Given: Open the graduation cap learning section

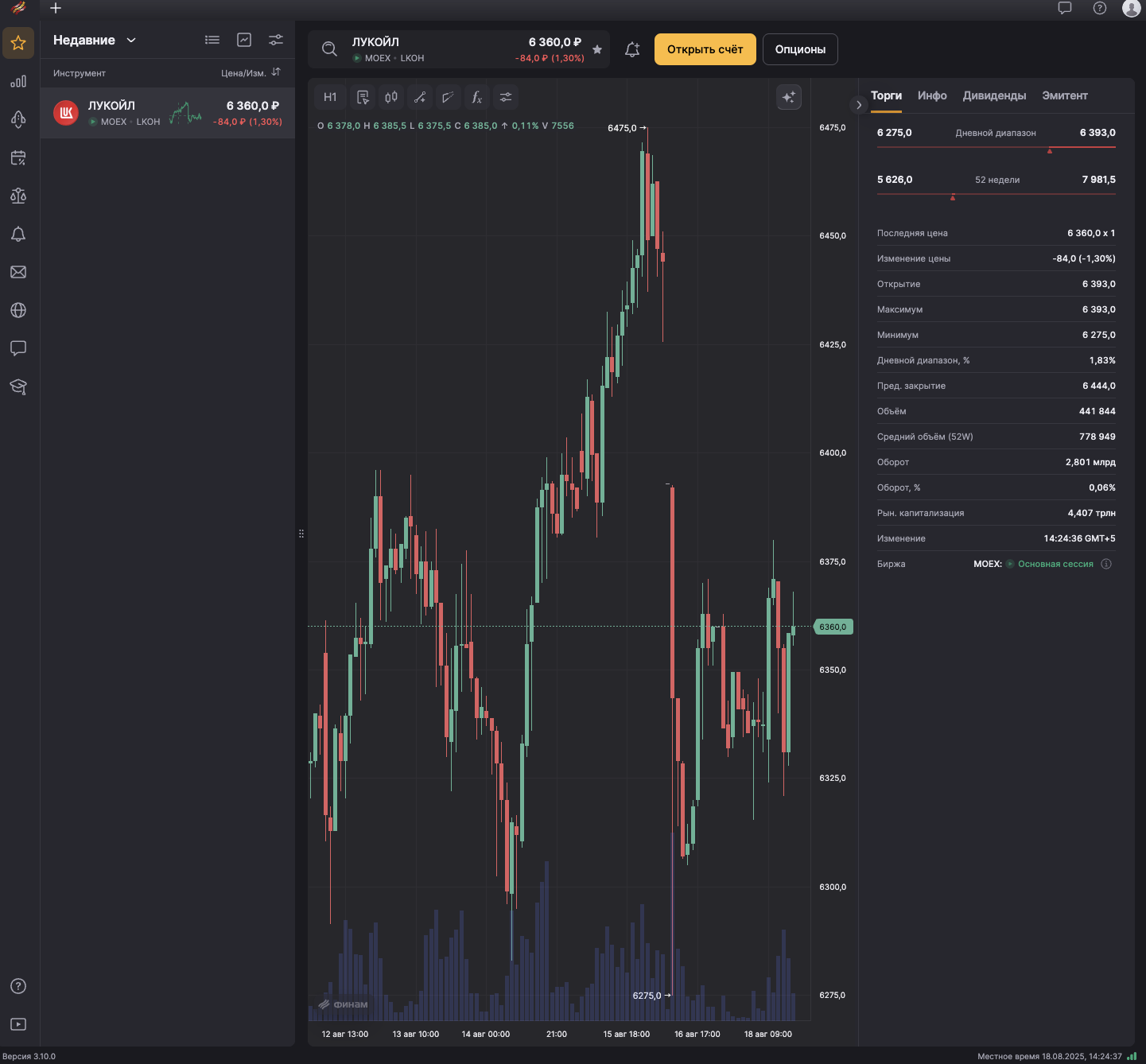Looking at the screenshot, I should click(x=18, y=386).
